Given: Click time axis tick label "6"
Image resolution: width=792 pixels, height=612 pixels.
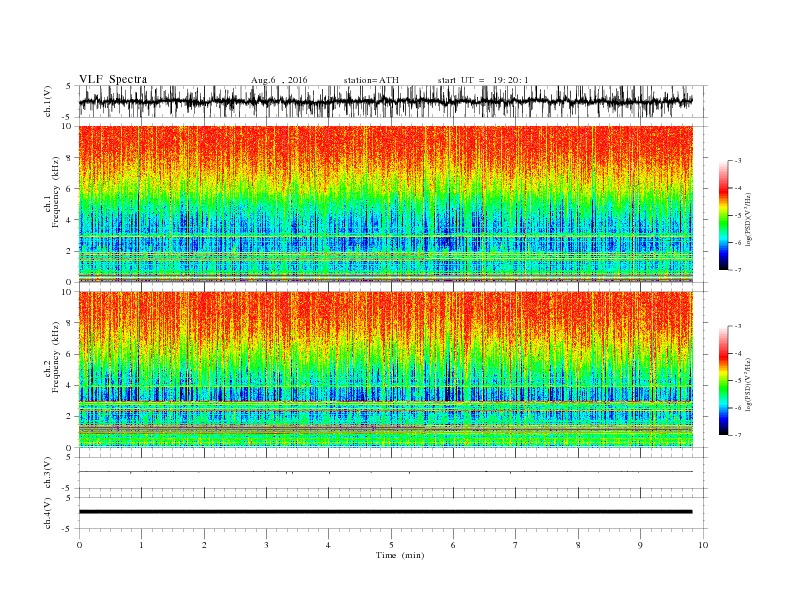Looking at the screenshot, I should tap(453, 545).
